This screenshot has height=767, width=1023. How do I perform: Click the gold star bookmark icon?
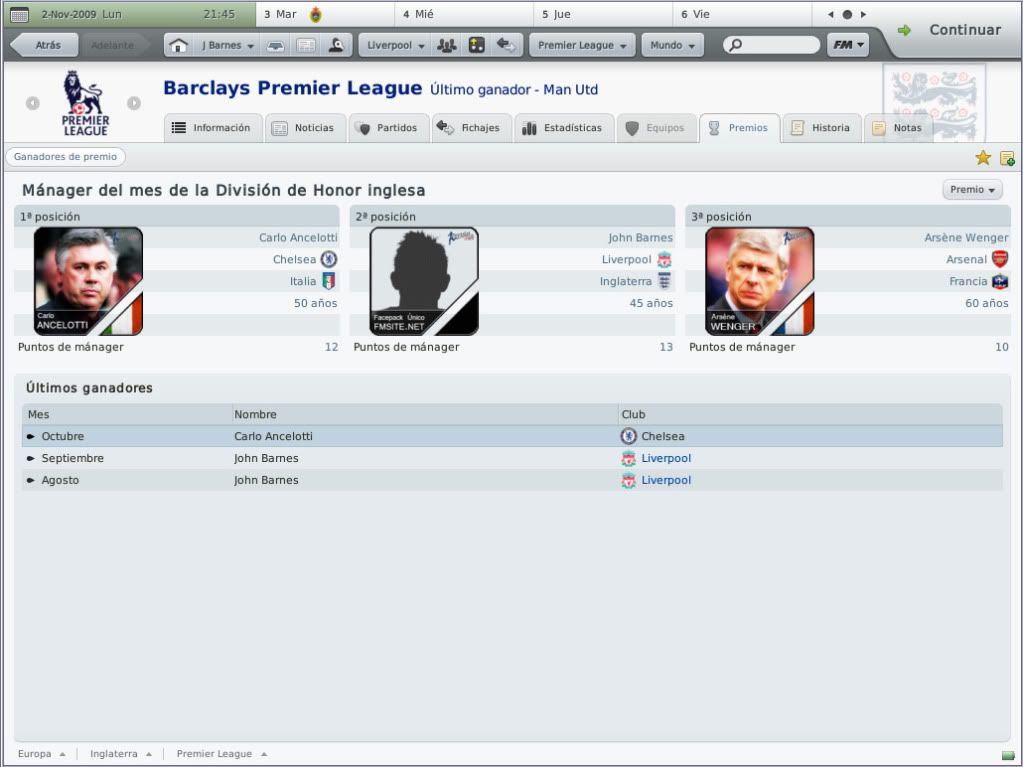[983, 157]
